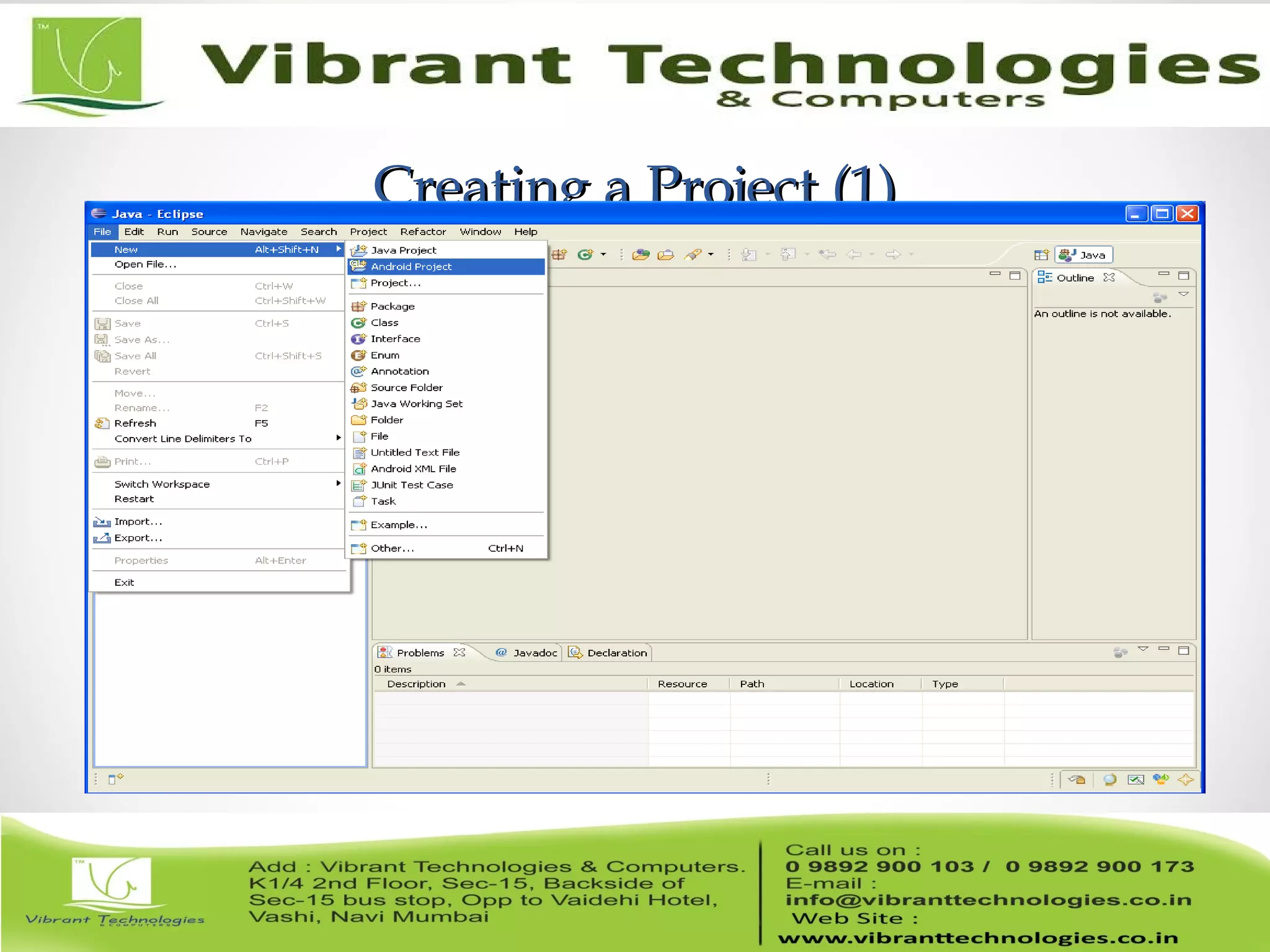Select Android Project from New submenu

(x=411, y=267)
